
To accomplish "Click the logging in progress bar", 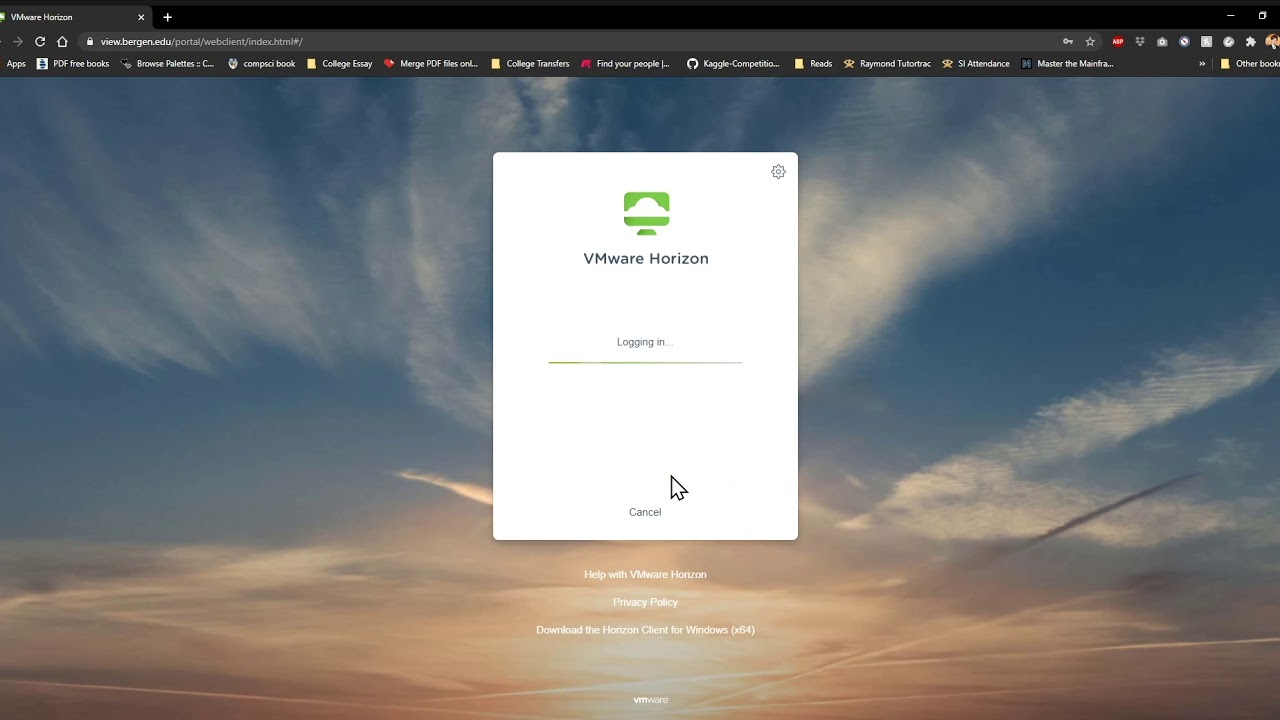I will tap(645, 362).
